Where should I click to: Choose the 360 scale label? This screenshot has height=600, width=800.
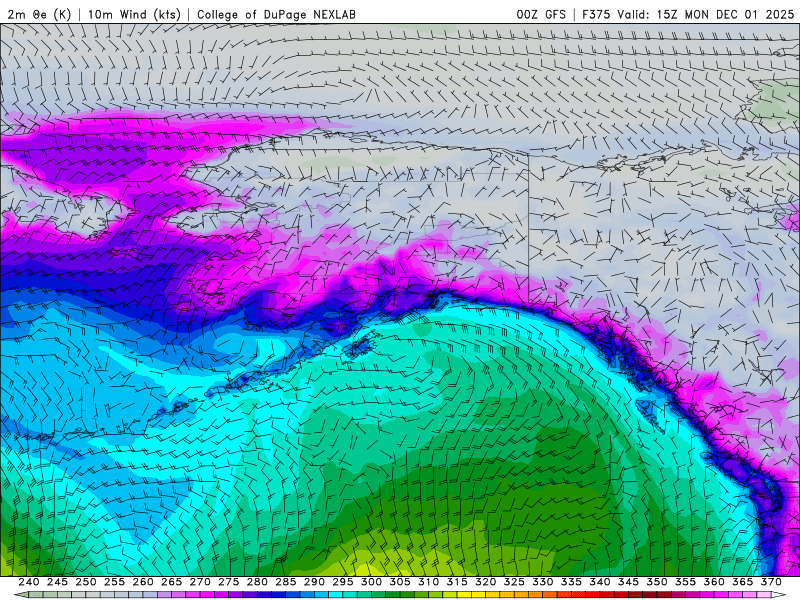coord(714,582)
